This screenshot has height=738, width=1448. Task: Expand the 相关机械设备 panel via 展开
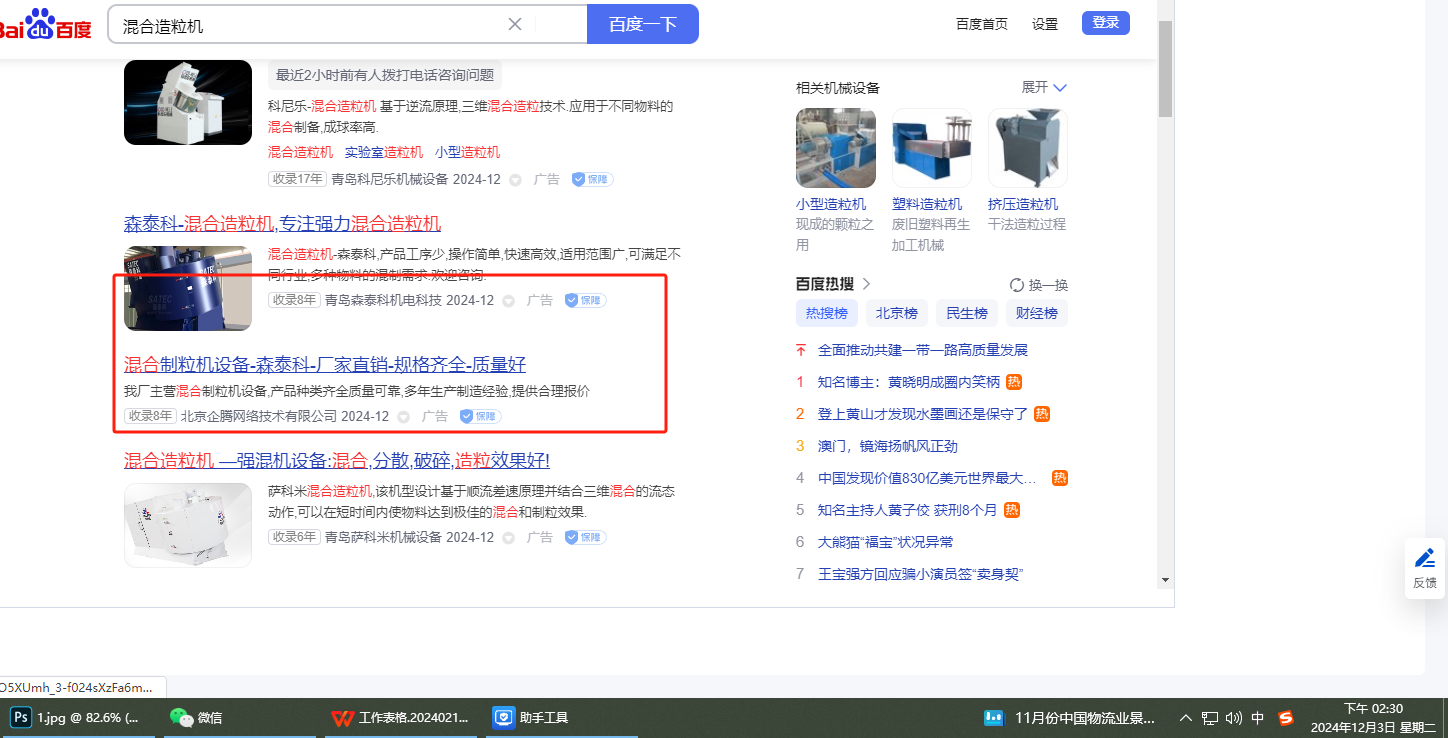tap(1045, 87)
